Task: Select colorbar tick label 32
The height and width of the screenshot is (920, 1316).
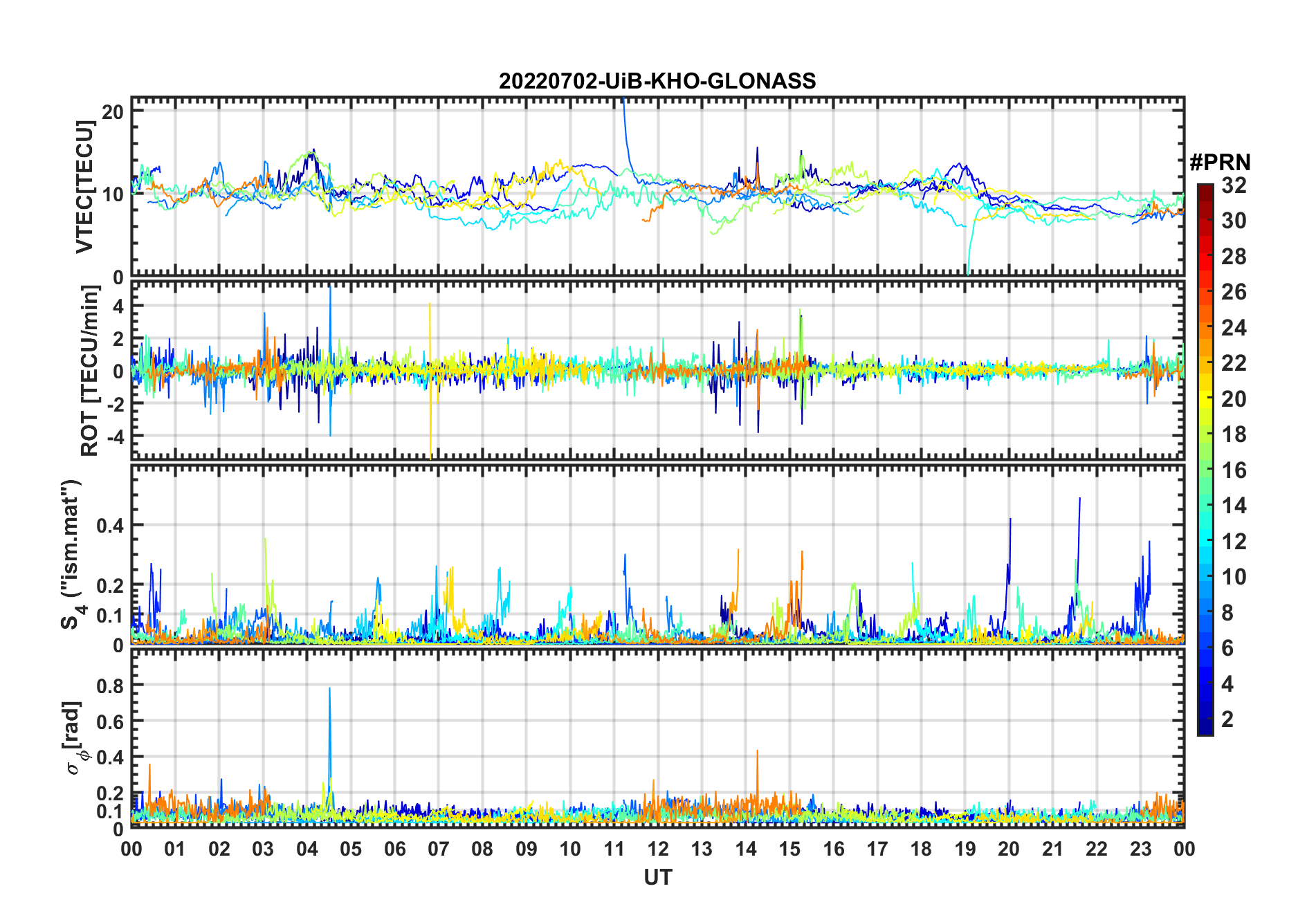Action: [x=1234, y=185]
